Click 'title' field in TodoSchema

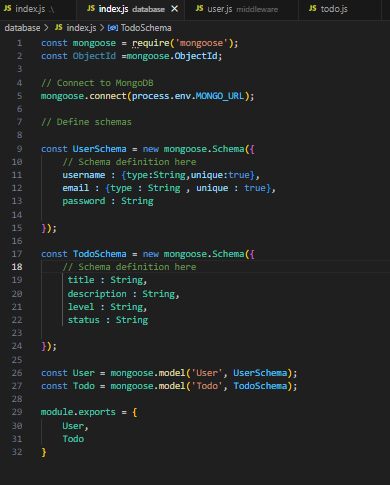(81, 280)
